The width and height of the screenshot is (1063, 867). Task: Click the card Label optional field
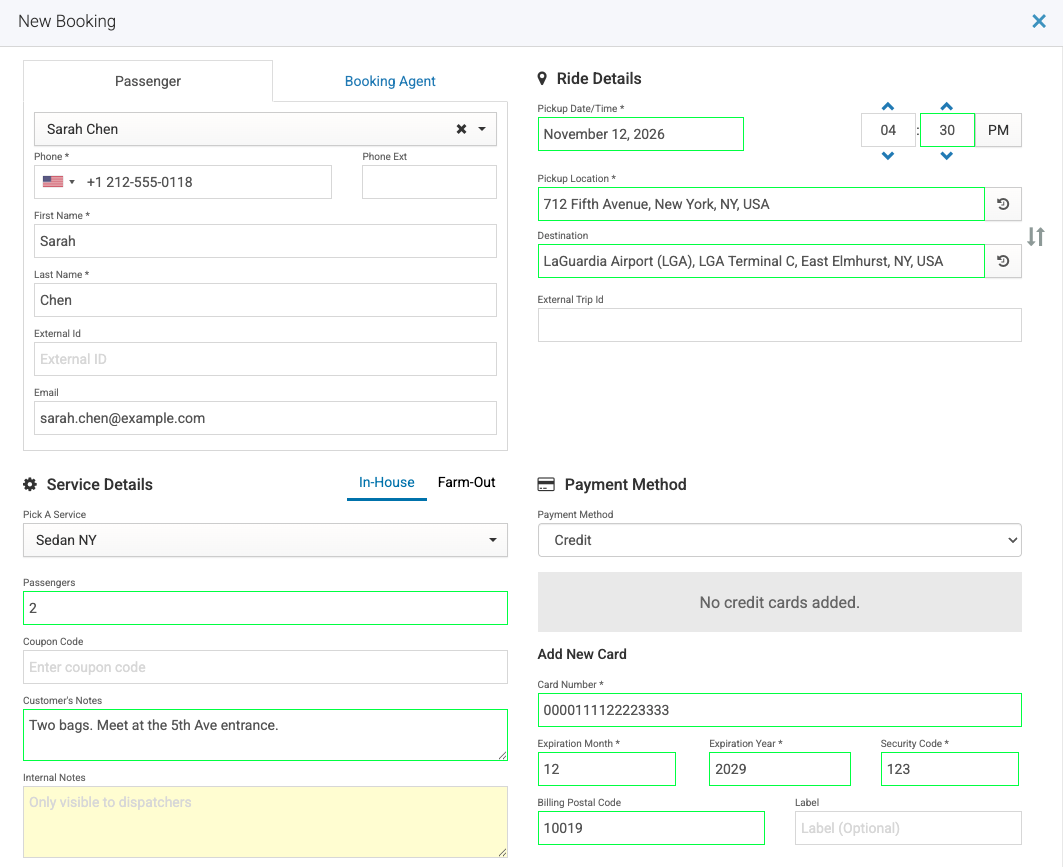tap(908, 828)
